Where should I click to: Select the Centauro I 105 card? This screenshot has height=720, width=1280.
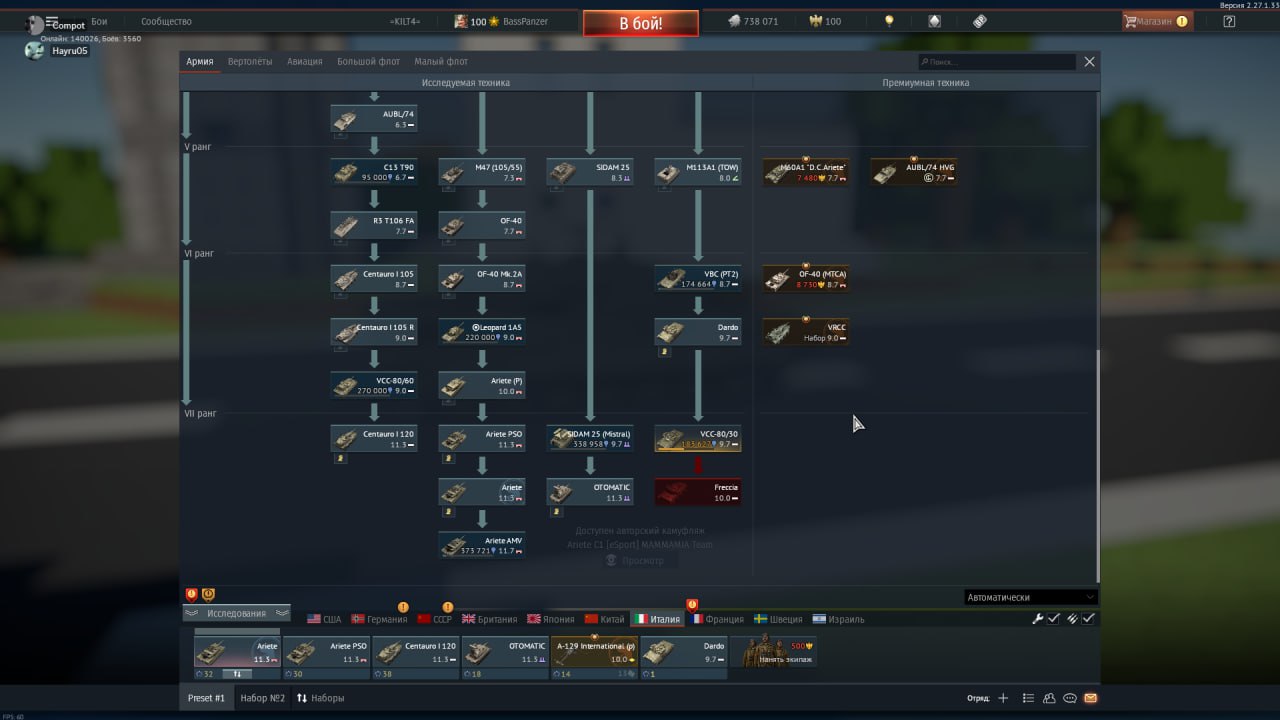(374, 279)
